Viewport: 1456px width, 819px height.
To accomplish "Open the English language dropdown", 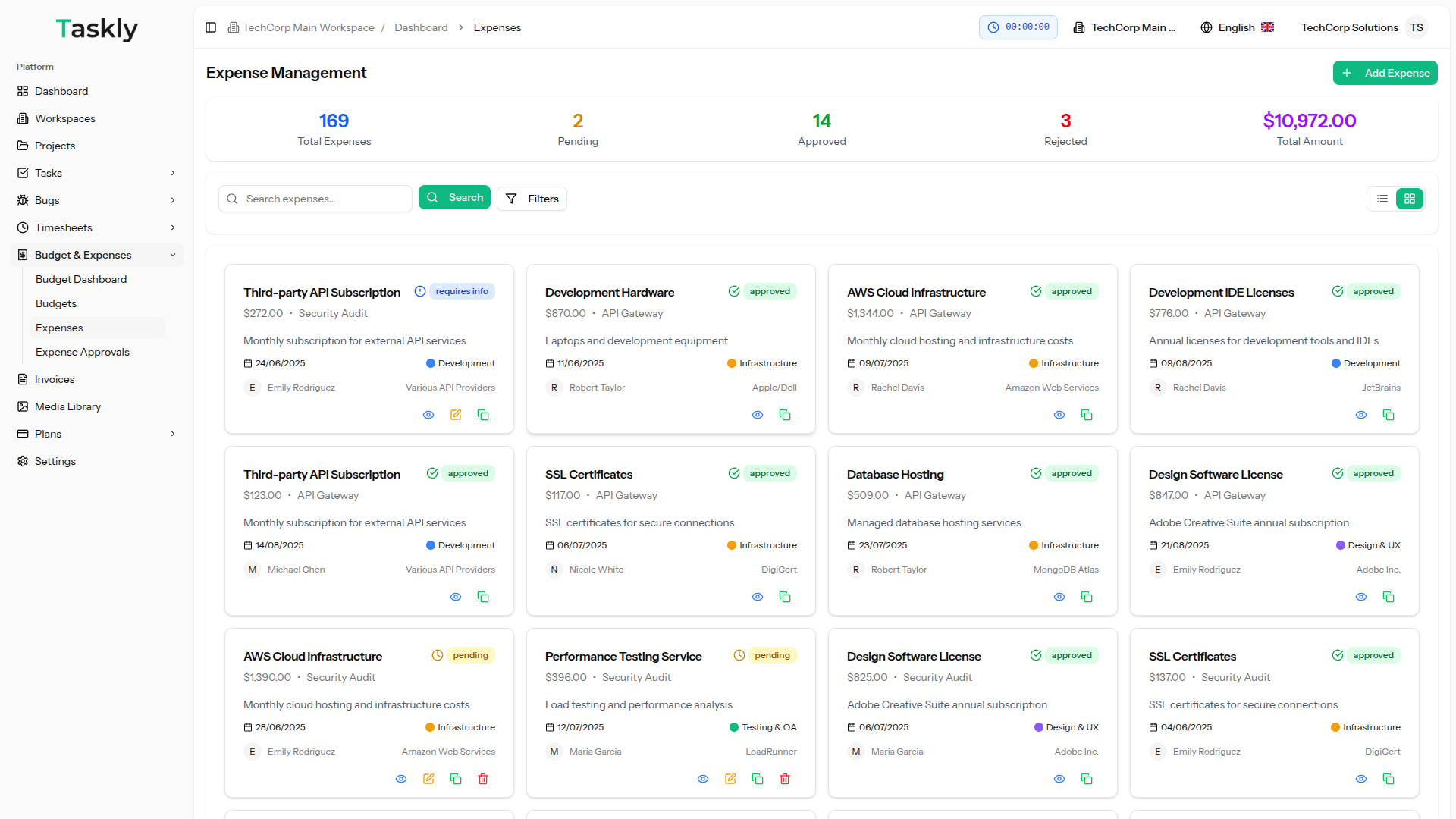I will pyautogui.click(x=1237, y=27).
